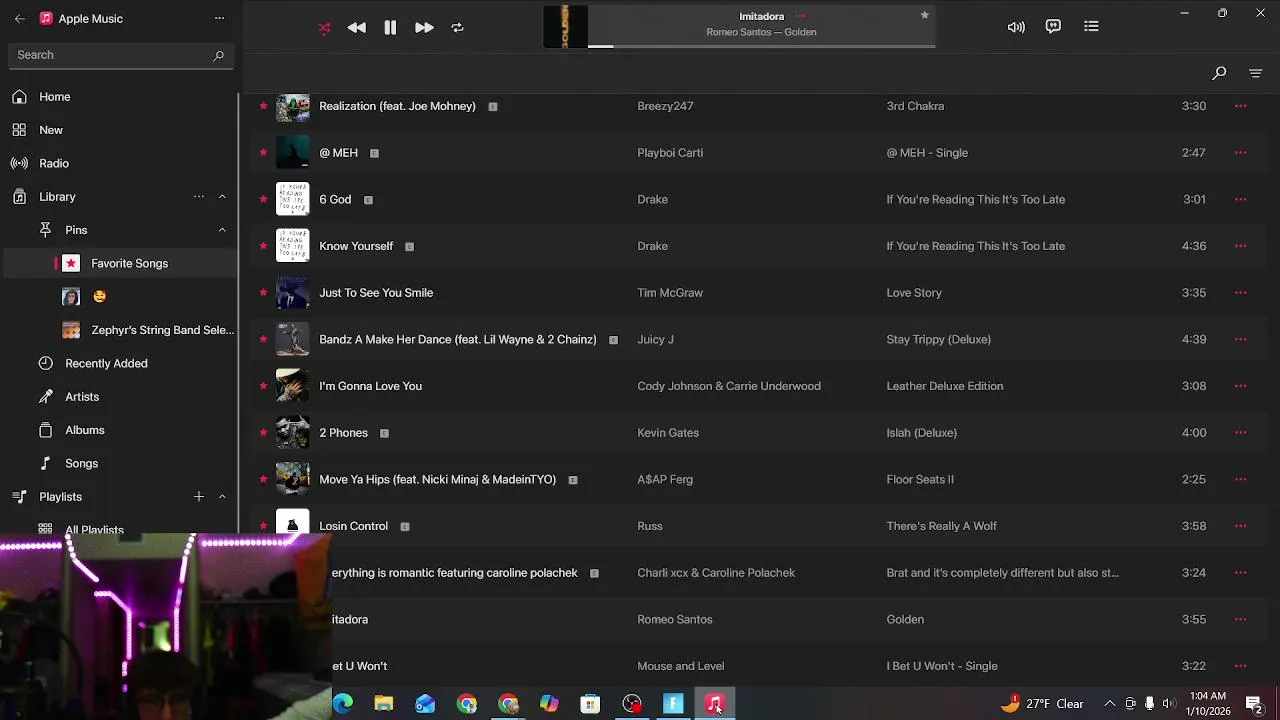Image resolution: width=1280 pixels, height=720 pixels.
Task: Toggle favorite star for 6 God
Action: click(263, 199)
